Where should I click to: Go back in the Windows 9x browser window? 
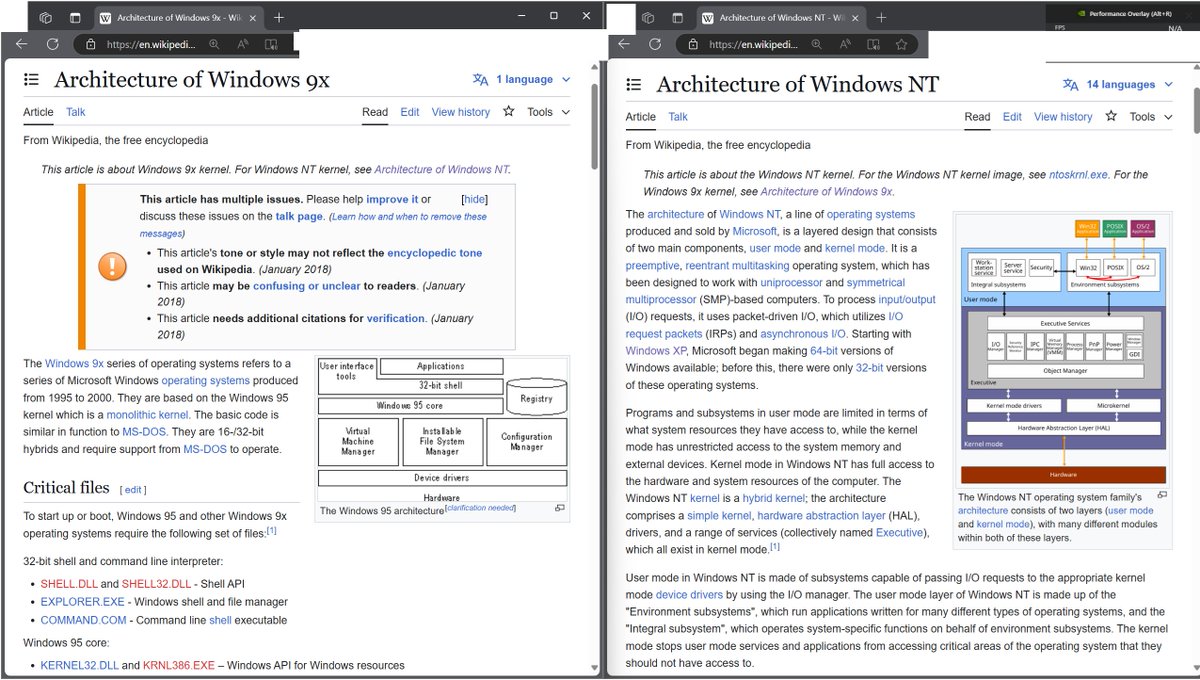point(22,44)
